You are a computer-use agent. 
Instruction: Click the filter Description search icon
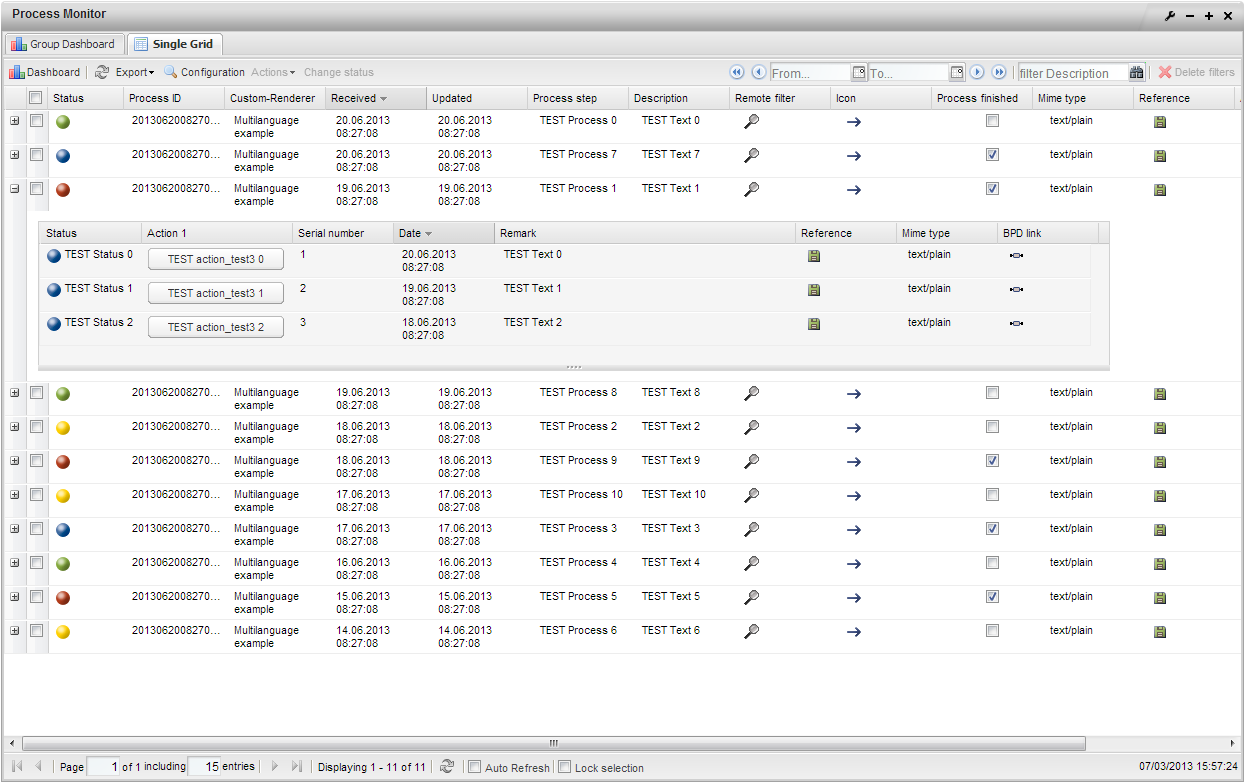1137,73
